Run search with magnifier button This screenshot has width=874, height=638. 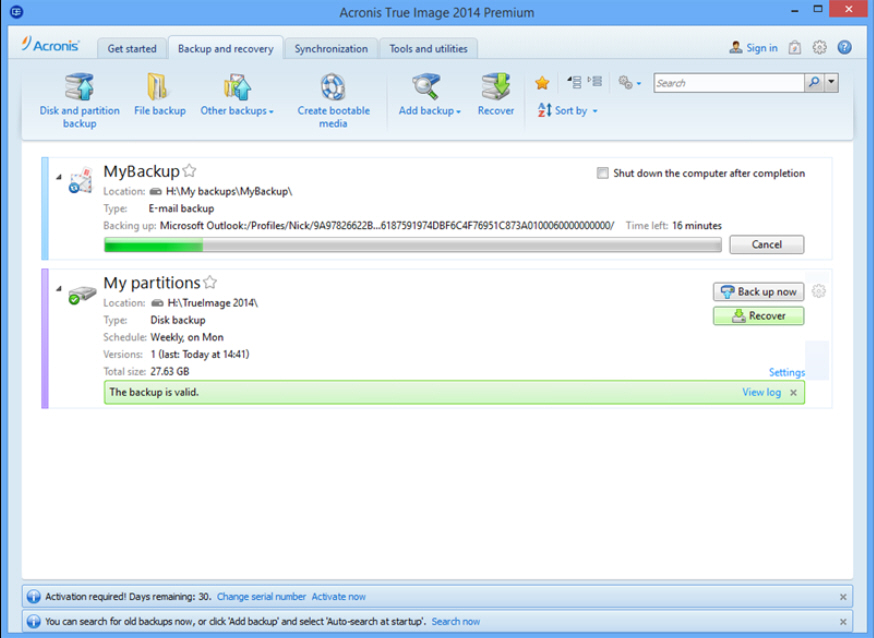tap(814, 83)
